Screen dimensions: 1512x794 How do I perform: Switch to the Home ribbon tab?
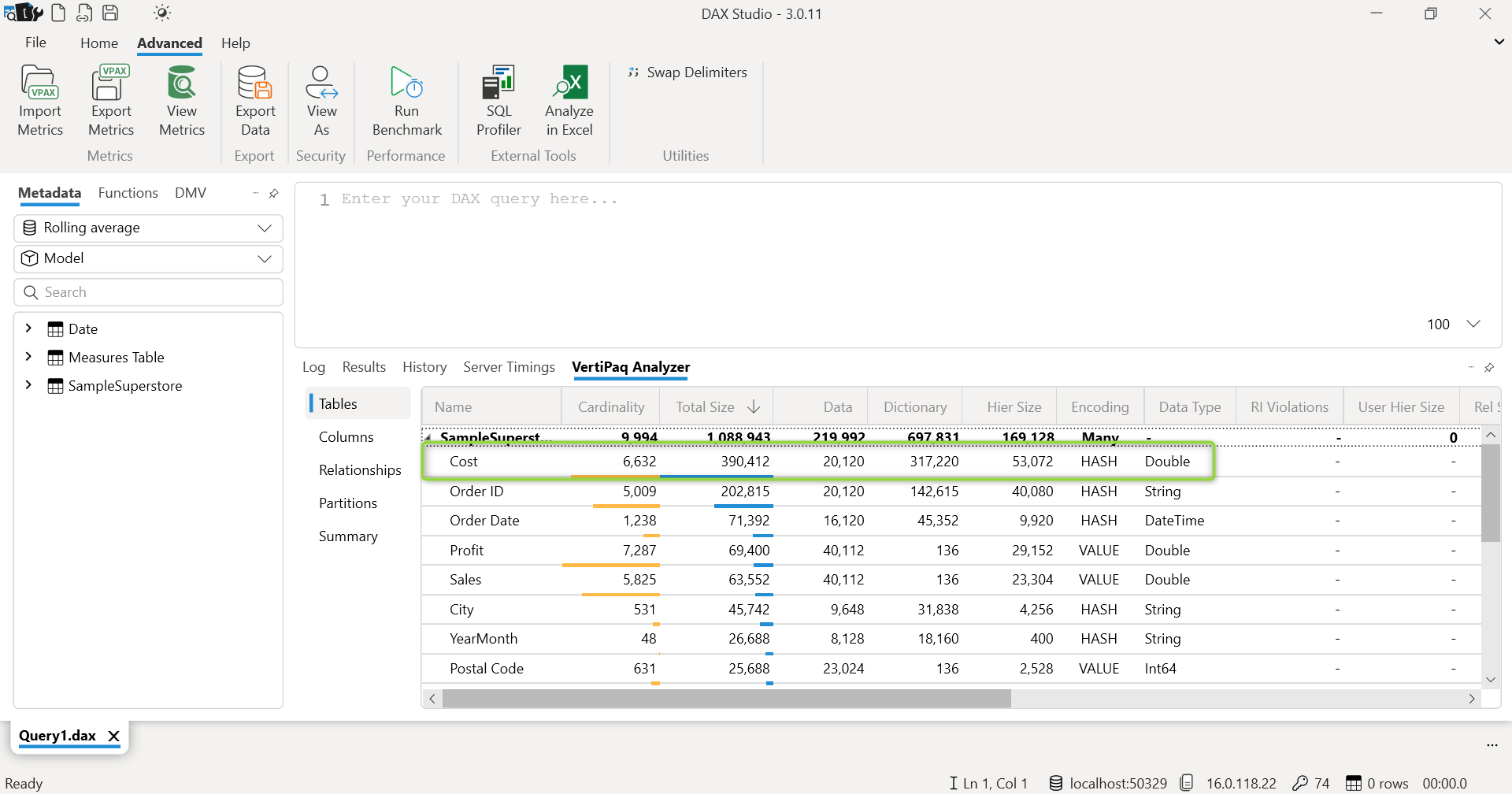99,43
